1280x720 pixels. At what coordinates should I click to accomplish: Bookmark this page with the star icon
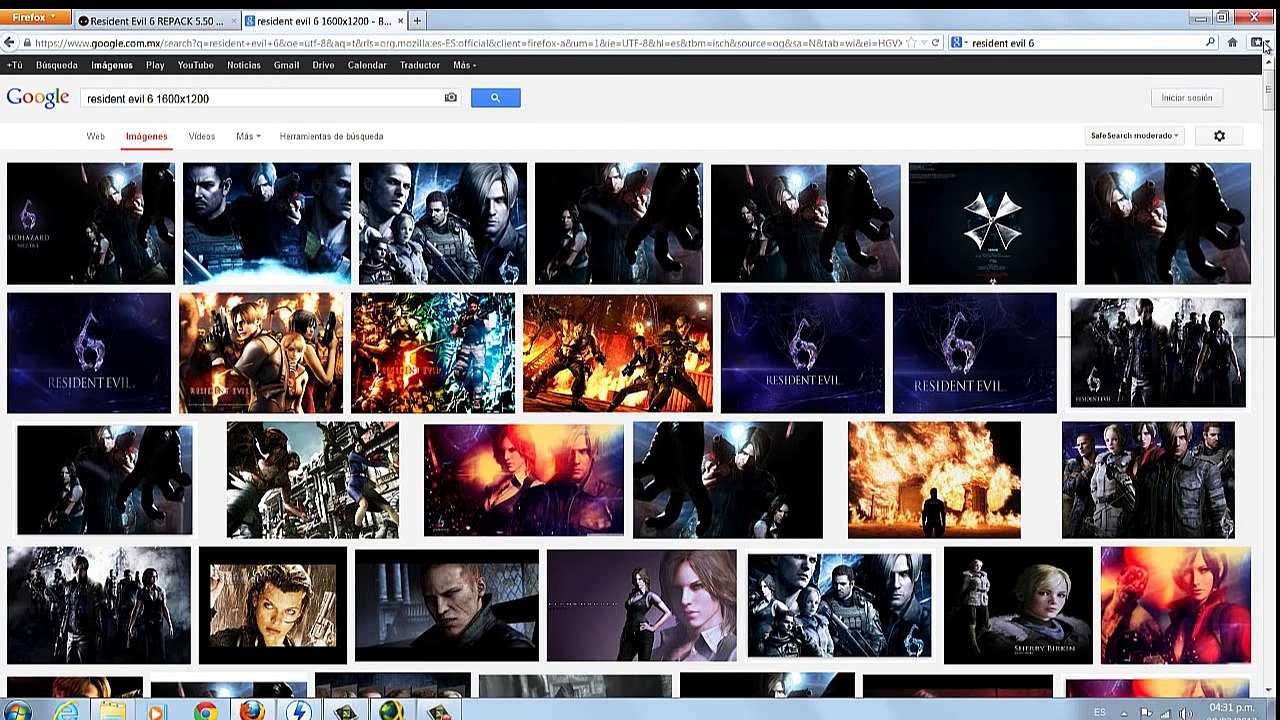pos(911,43)
